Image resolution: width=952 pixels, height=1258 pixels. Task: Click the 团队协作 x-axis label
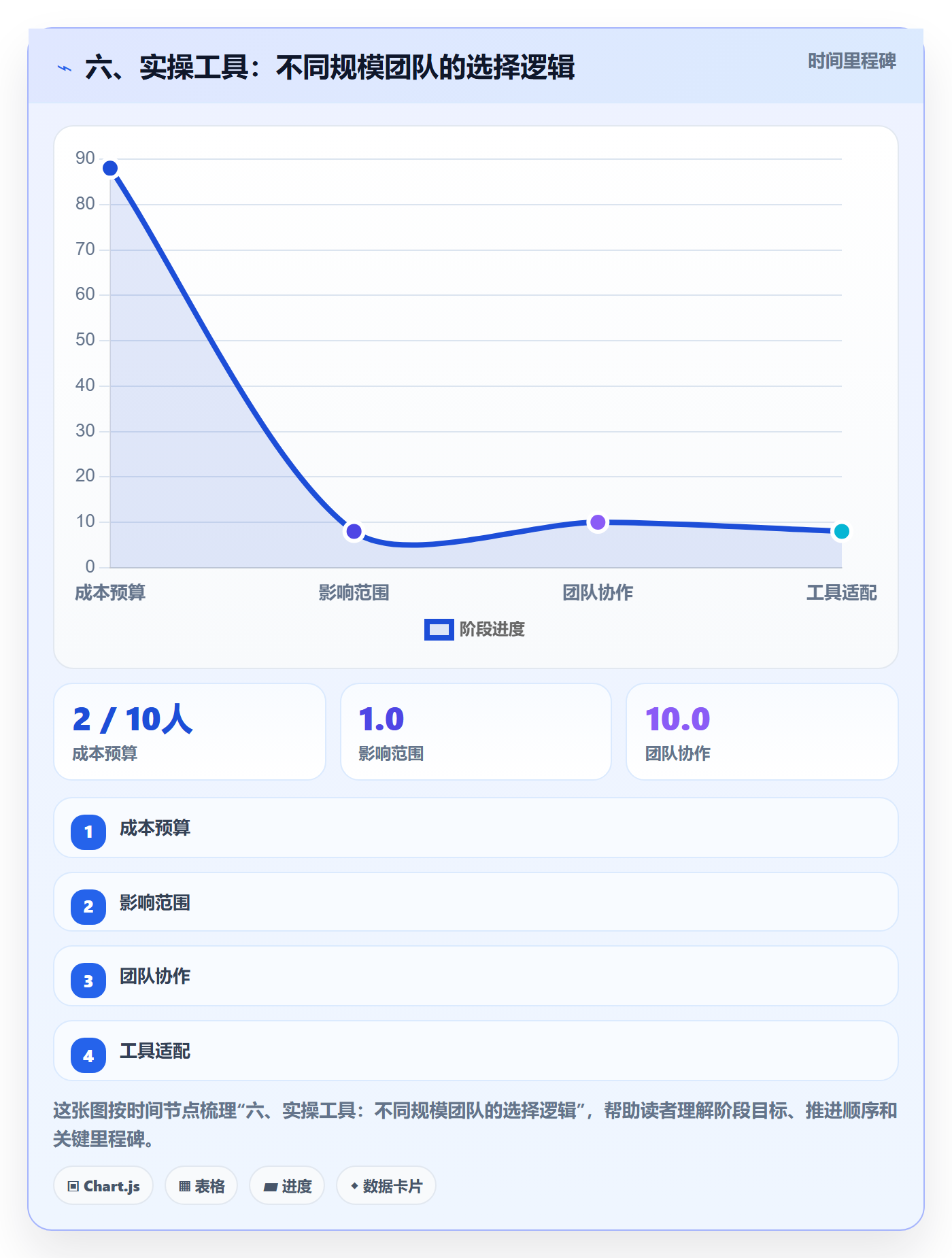coord(598,593)
